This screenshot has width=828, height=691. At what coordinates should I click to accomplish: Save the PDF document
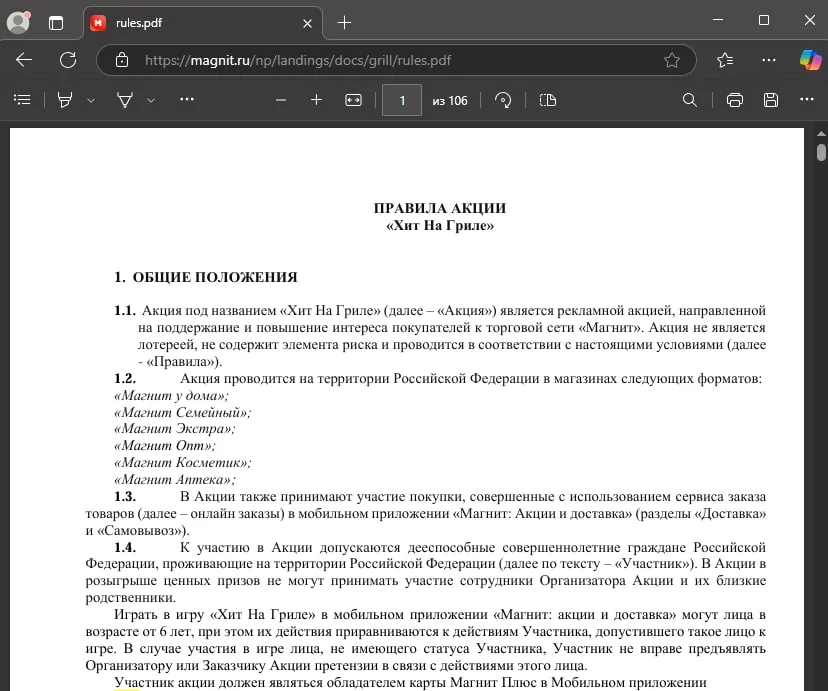click(x=771, y=100)
